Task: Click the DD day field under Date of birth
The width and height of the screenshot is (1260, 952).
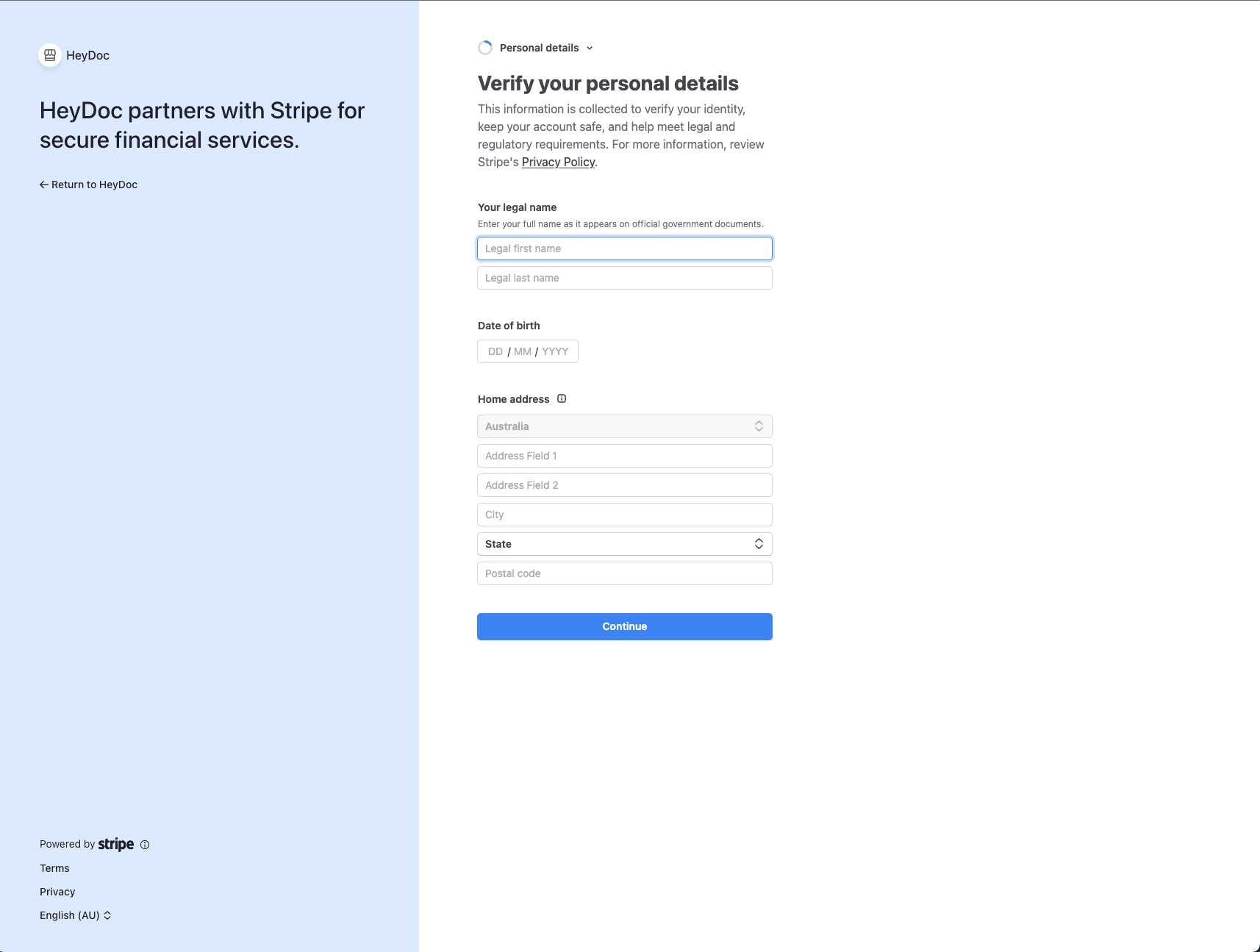Action: pos(495,351)
